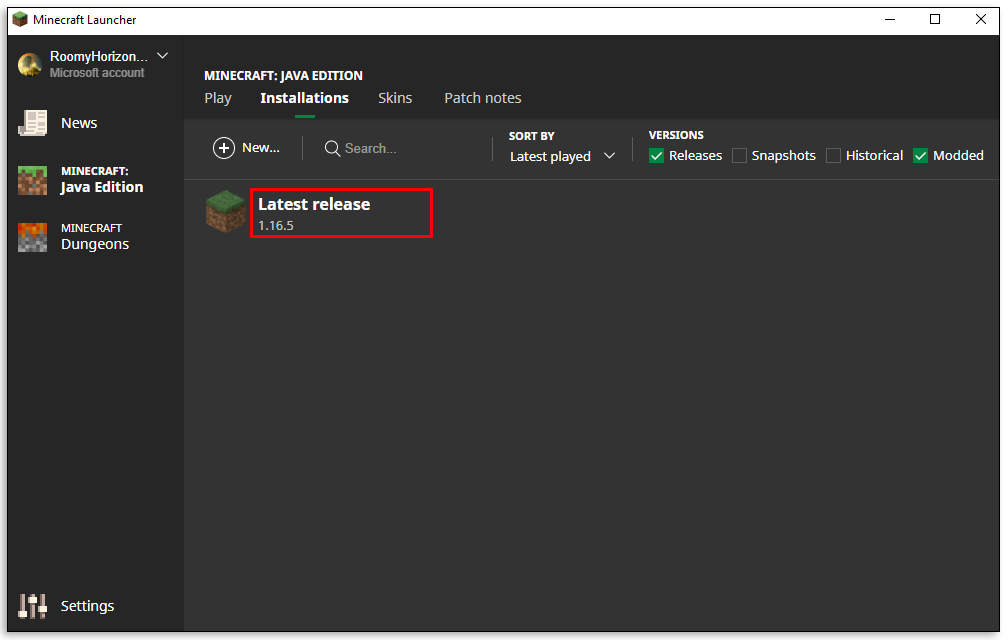Expand the account dropdown chevron
This screenshot has height=640, width=1008.
(x=163, y=56)
